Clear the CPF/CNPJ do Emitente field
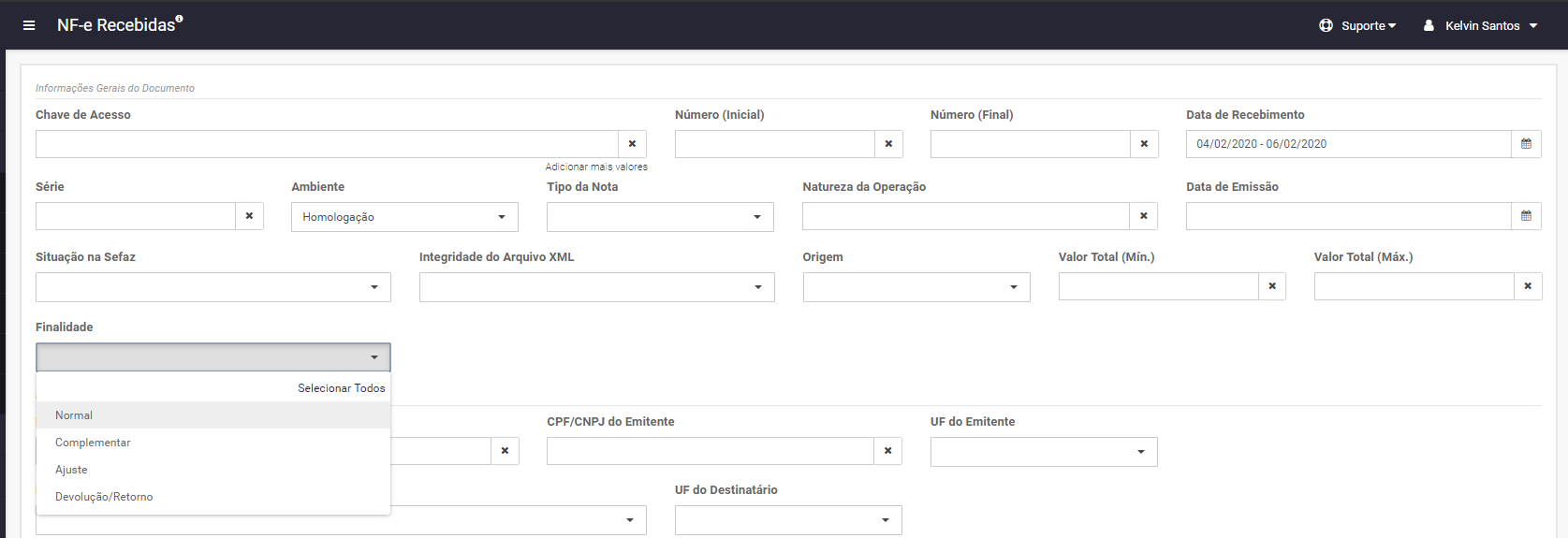 coord(887,451)
